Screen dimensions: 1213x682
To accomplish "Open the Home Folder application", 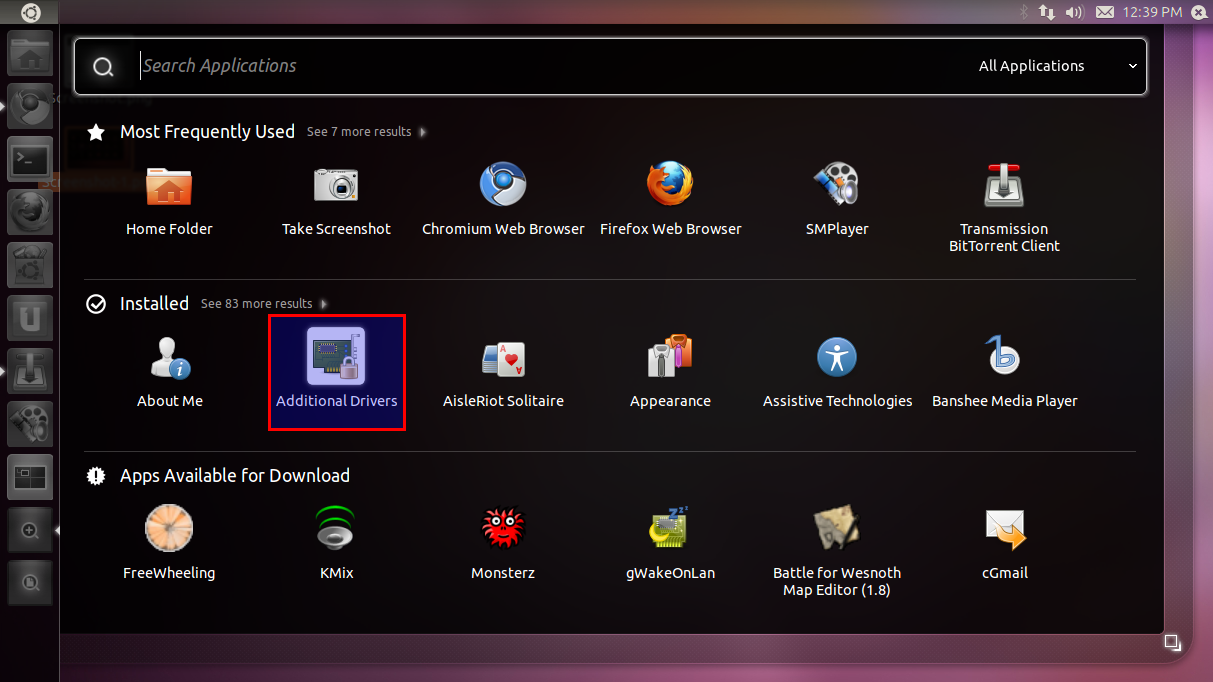I will tap(169, 200).
